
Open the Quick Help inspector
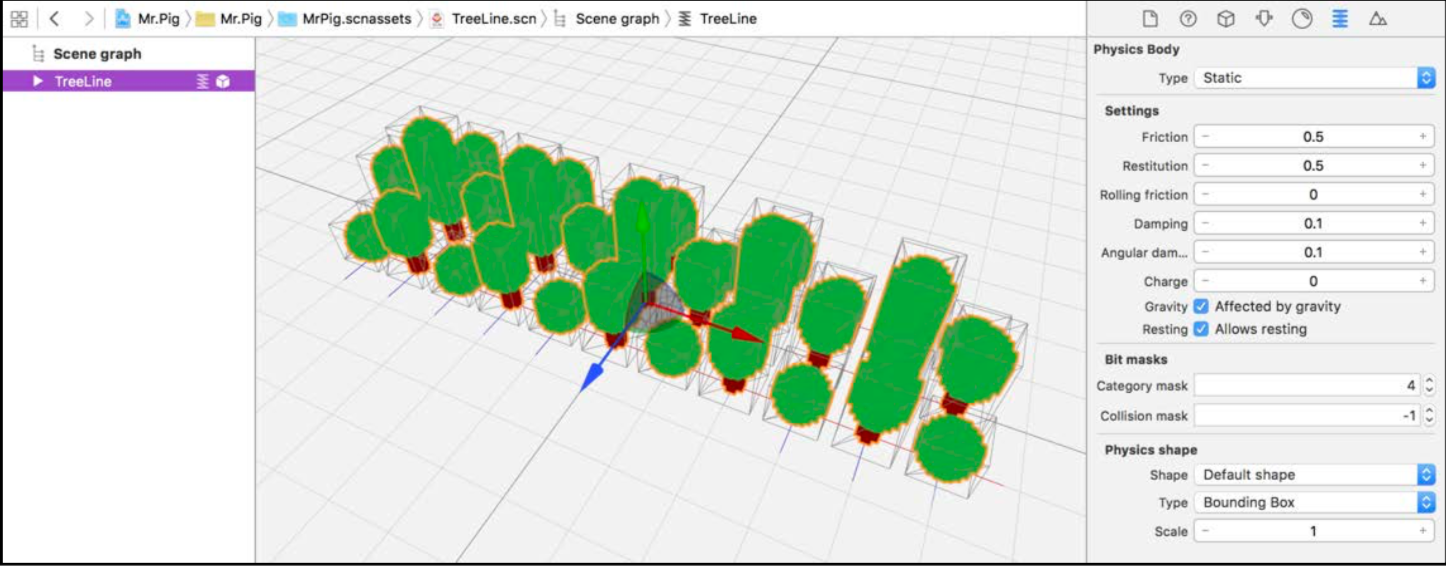(1188, 18)
